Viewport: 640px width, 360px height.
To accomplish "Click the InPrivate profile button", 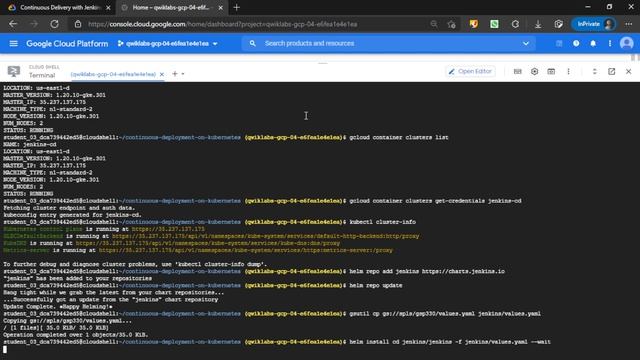I will (594, 24).
